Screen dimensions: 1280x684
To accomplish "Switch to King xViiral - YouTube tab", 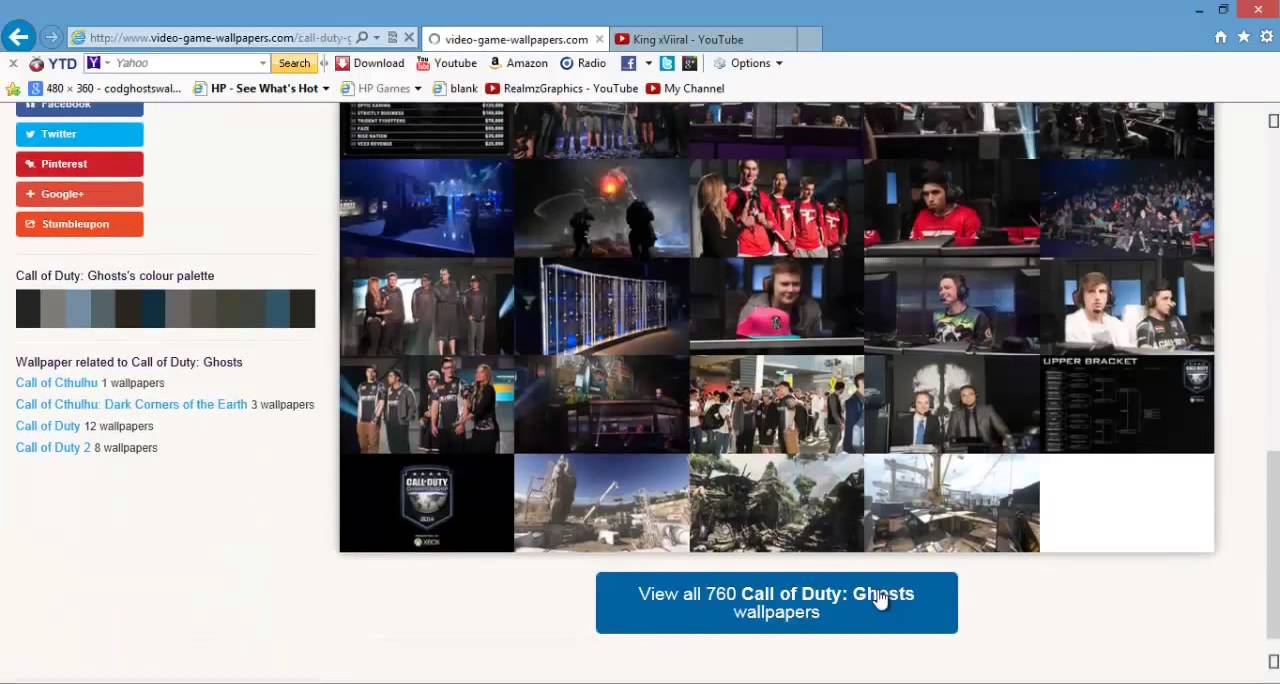I will click(702, 39).
